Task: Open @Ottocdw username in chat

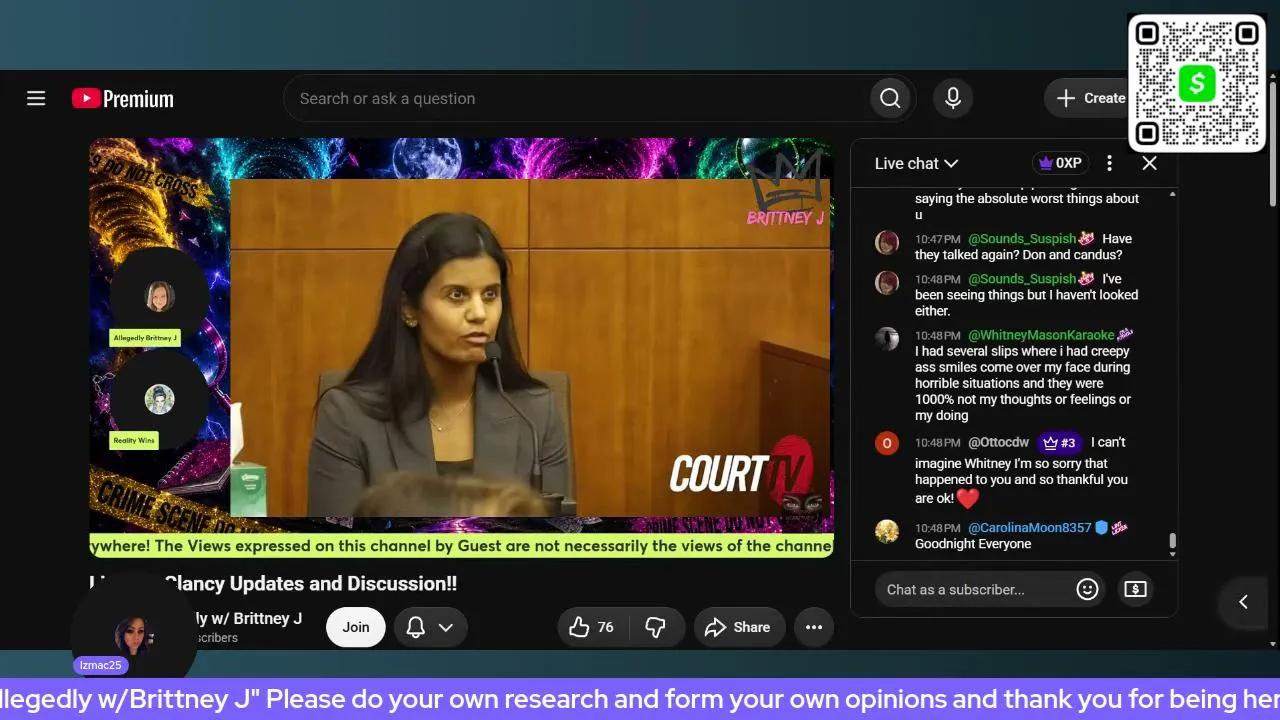Action: coord(998,442)
